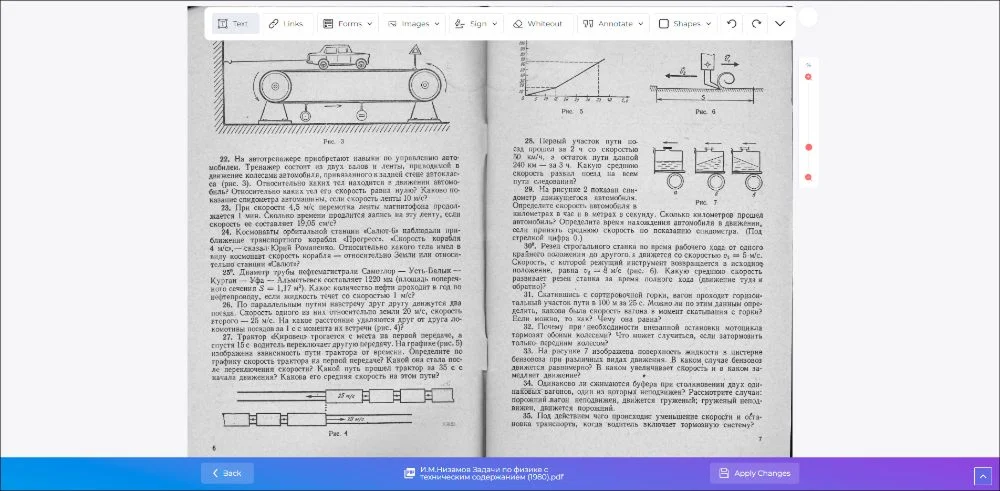Open the Images dropdown menu

click(411, 23)
